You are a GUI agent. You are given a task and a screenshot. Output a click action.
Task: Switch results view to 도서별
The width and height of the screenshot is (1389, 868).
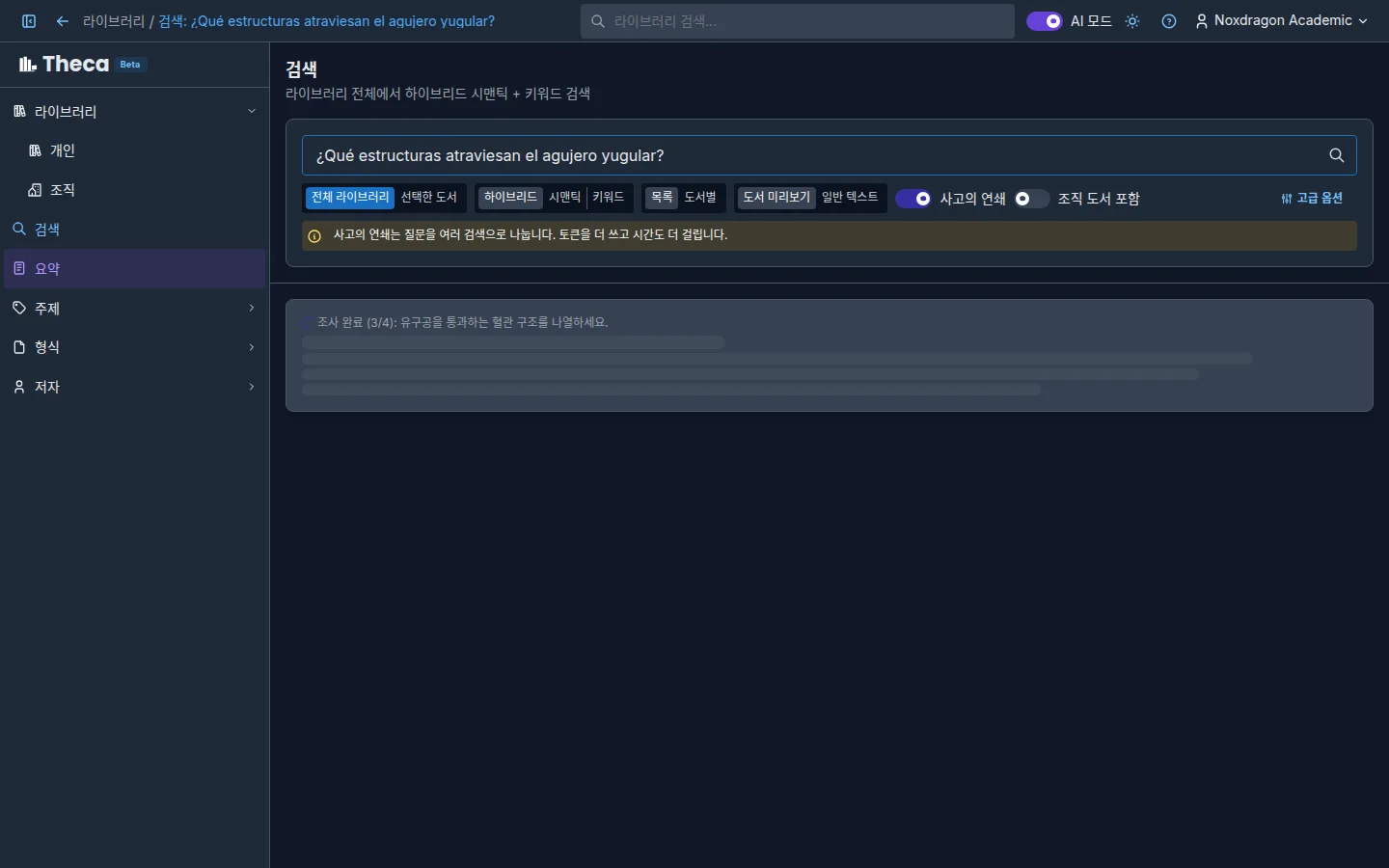point(700,198)
